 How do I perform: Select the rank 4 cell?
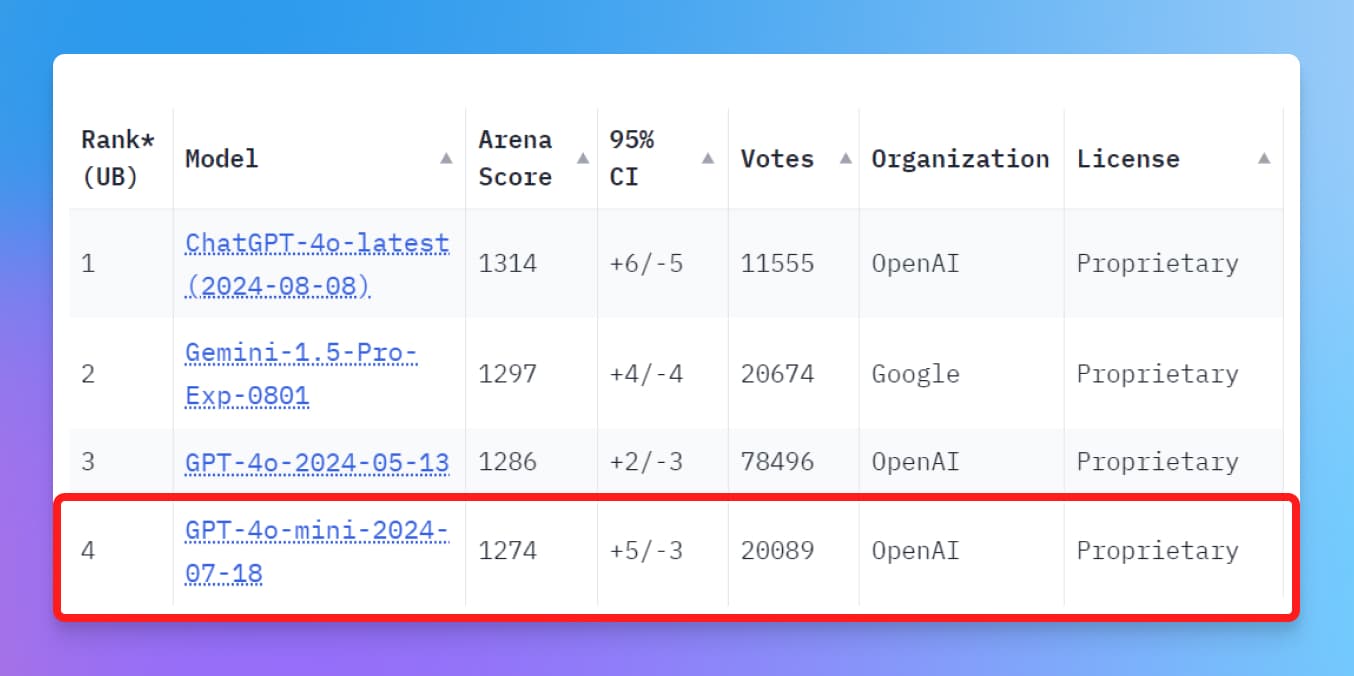88,551
